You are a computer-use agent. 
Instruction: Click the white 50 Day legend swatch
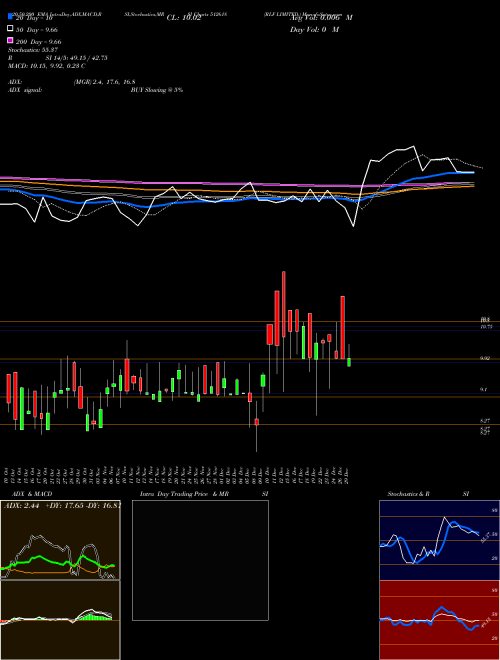(10, 29)
